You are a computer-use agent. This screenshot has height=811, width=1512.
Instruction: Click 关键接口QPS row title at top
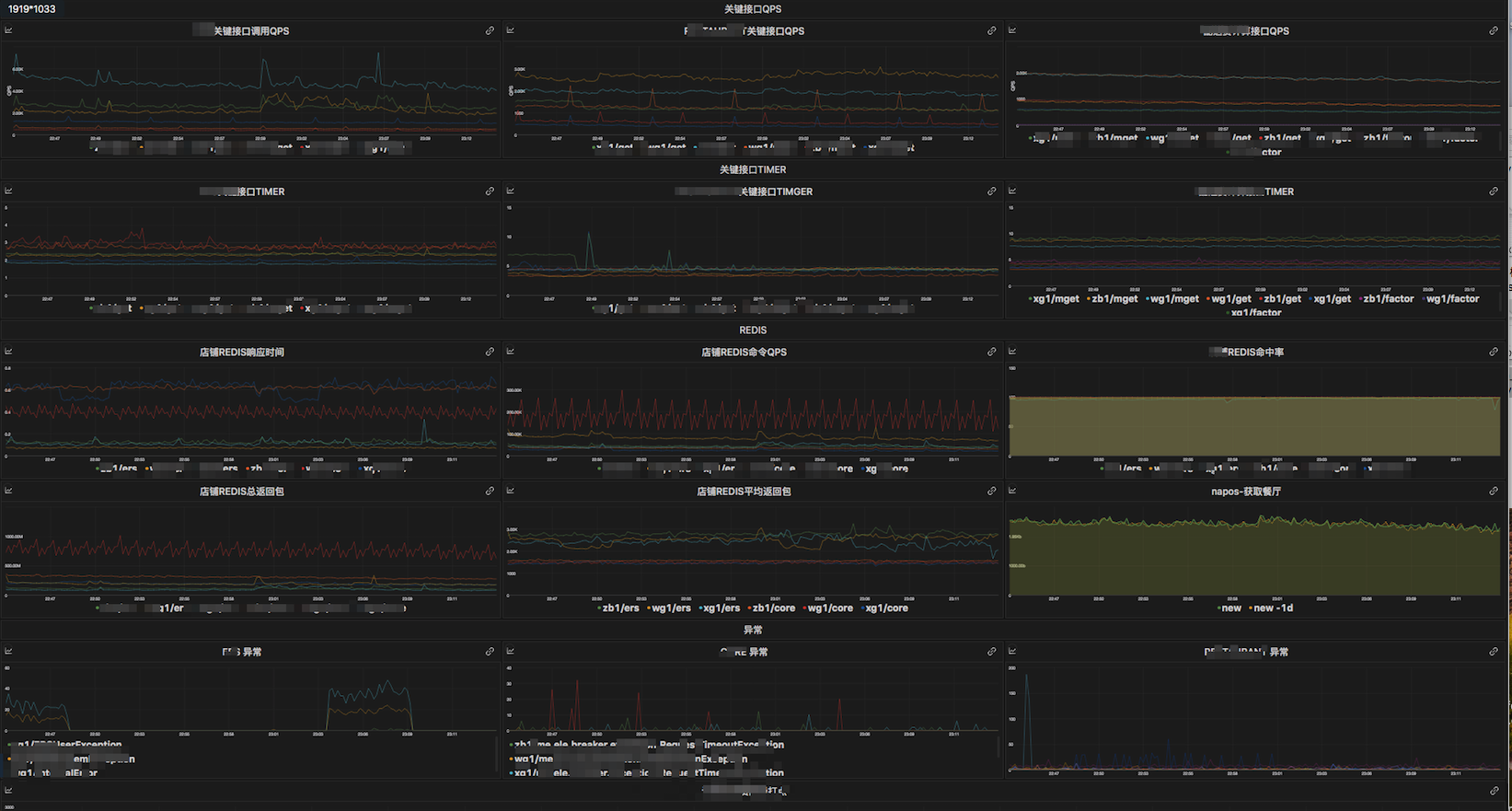(752, 9)
